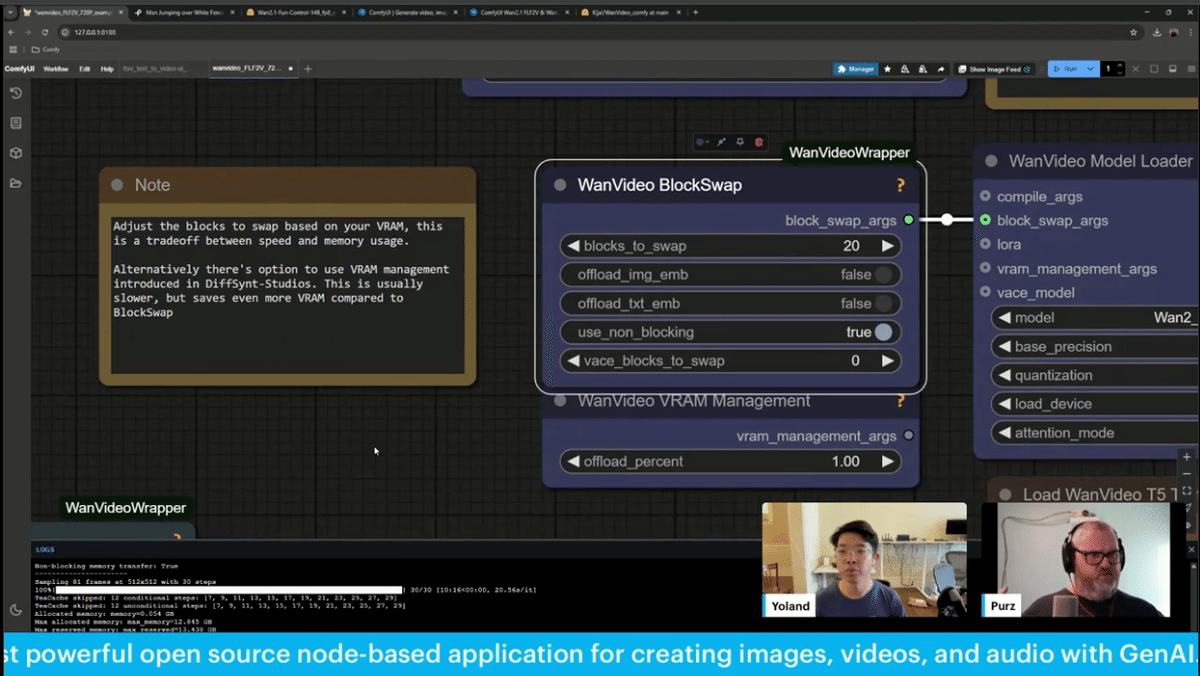Open the node color picker in selection toolbox
This screenshot has height=676, width=1200.
click(x=702, y=142)
